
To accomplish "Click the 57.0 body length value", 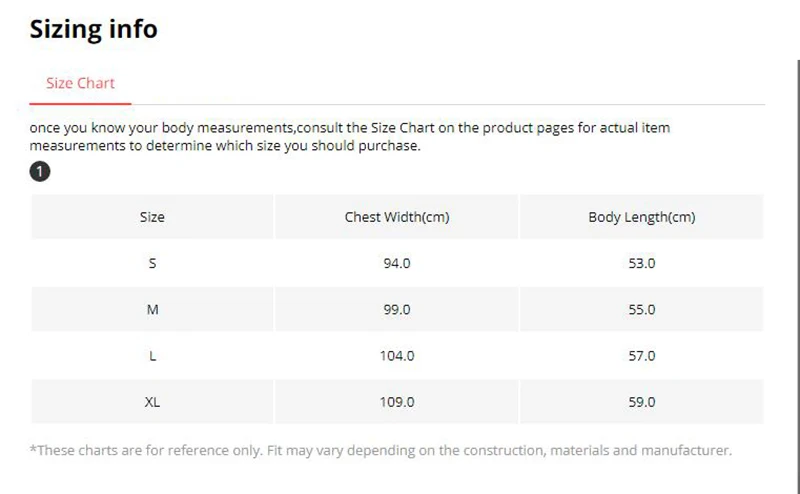I will 642,356.
